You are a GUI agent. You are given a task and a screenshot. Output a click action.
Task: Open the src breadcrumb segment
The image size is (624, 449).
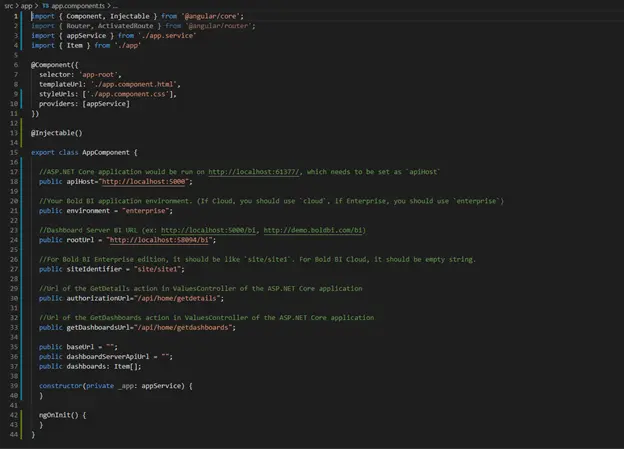tap(8, 6)
